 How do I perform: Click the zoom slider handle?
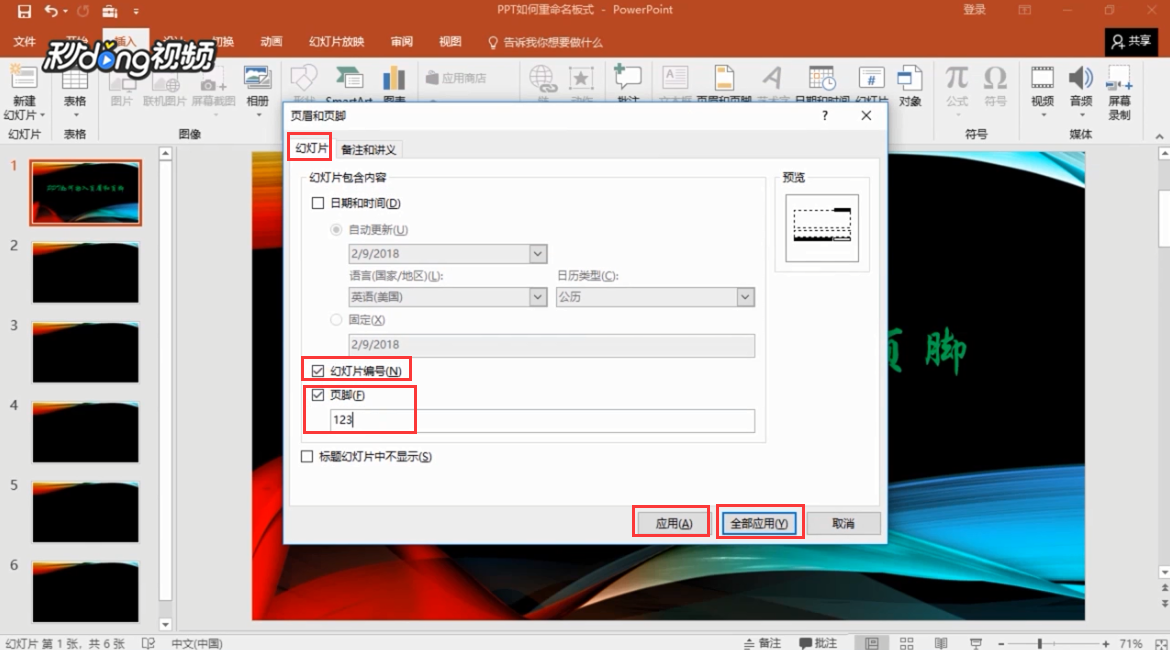point(1039,643)
